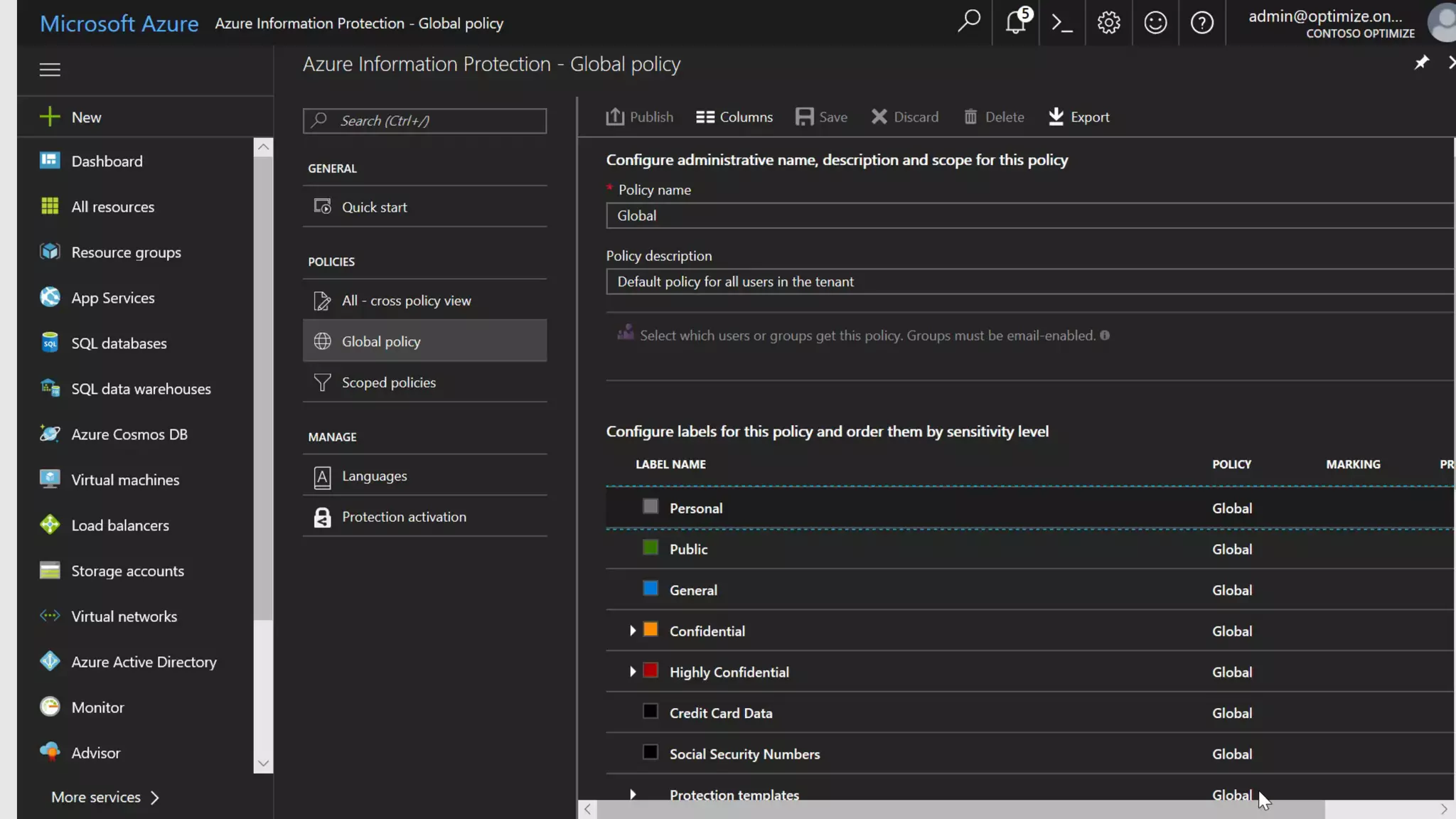Click horizontal scrollbar left arrow

click(x=587, y=809)
